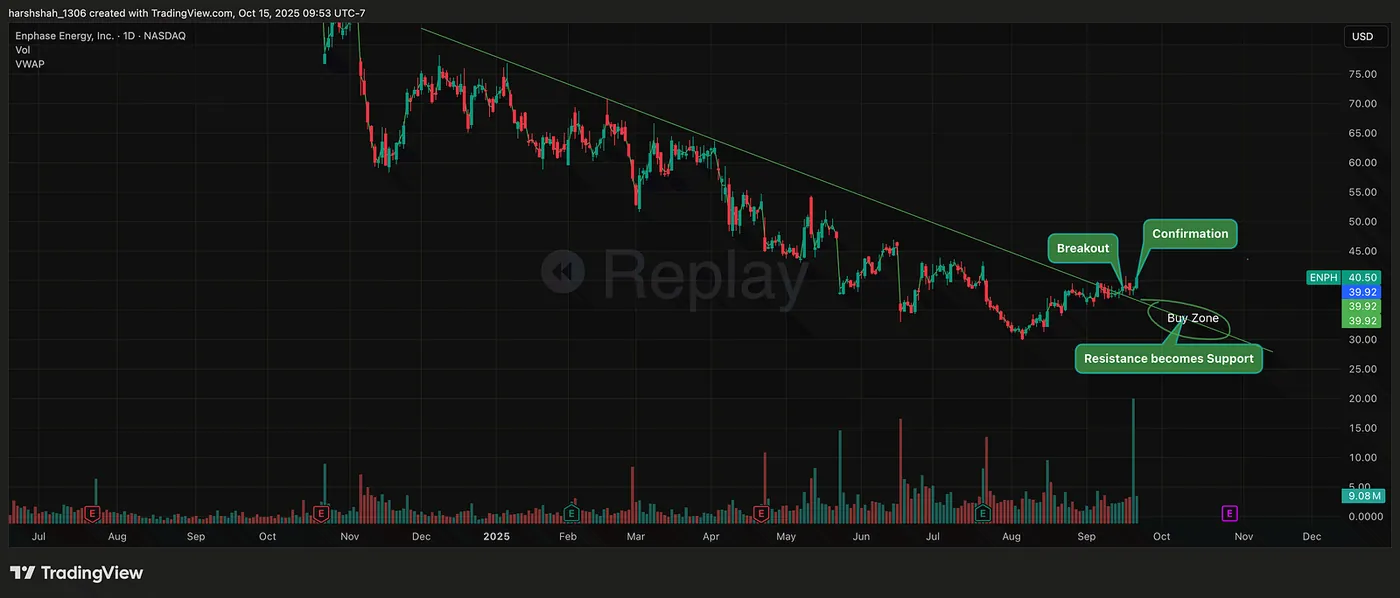Click the 55.00 price axis label

click(1364, 192)
